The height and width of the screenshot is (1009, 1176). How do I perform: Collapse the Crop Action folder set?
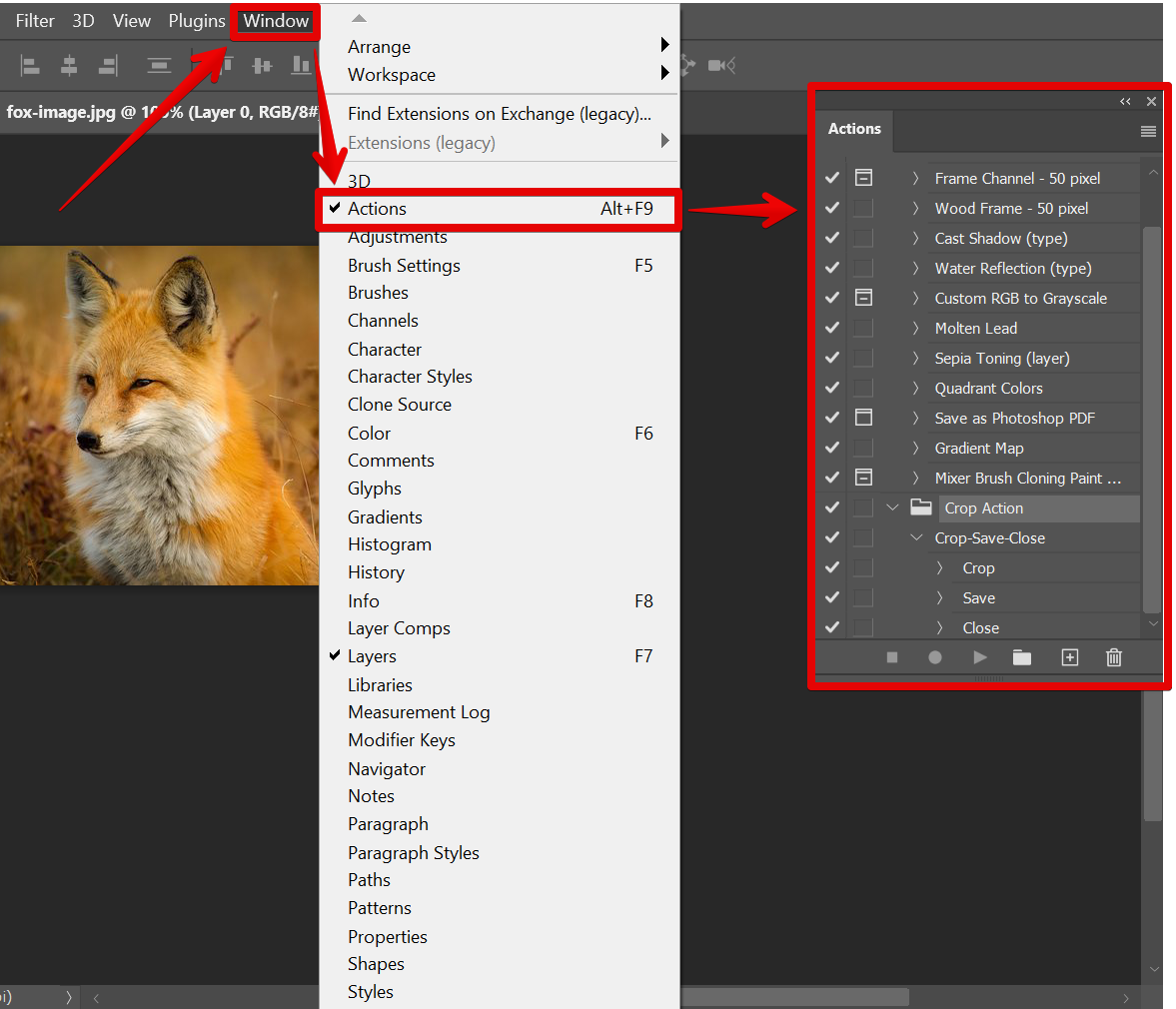[x=892, y=507]
